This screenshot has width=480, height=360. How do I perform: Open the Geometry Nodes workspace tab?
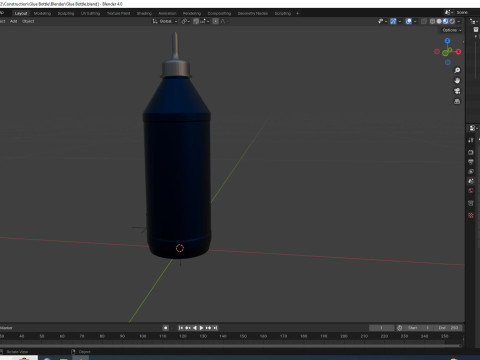[253, 13]
